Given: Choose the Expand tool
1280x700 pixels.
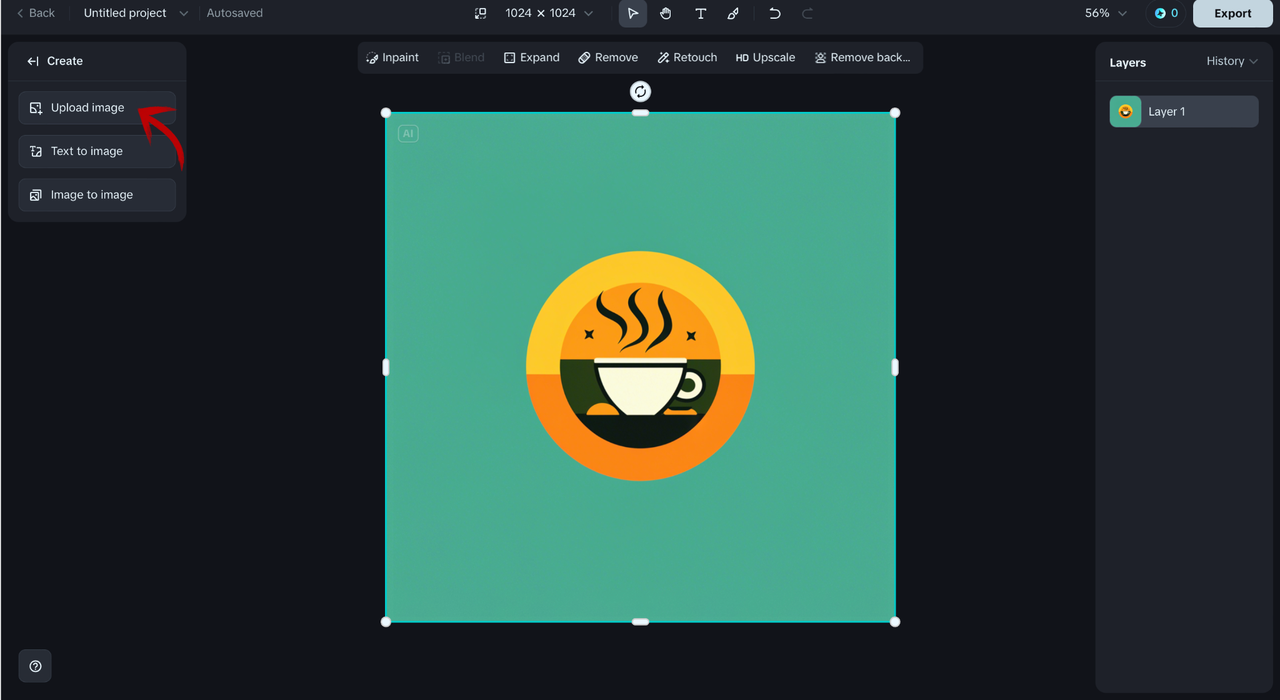Looking at the screenshot, I should (531, 58).
